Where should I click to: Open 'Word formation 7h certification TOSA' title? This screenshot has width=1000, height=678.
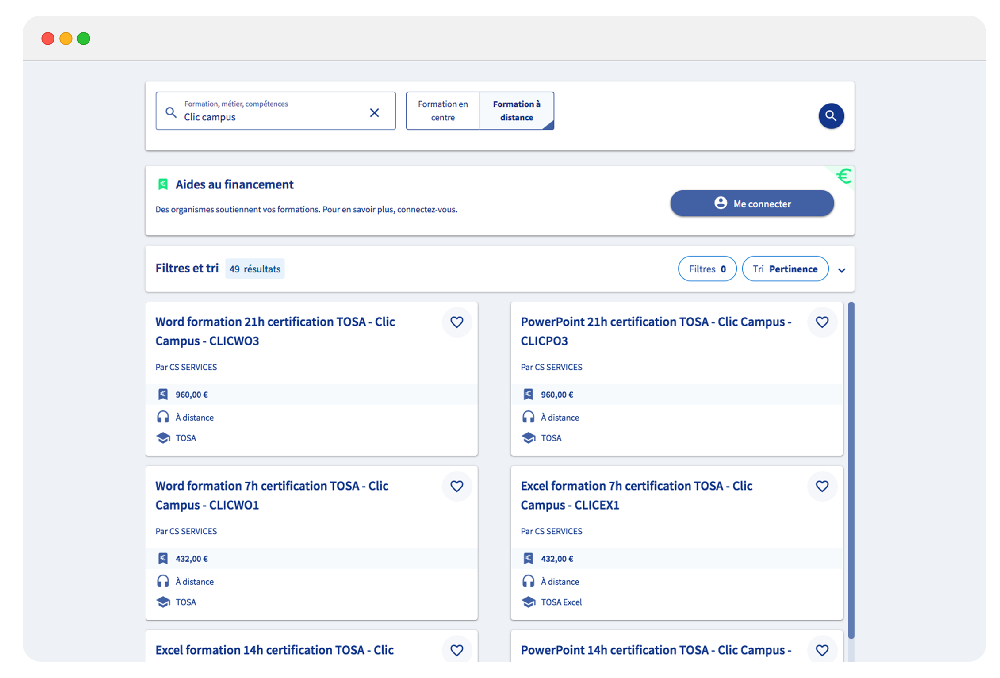[272, 495]
